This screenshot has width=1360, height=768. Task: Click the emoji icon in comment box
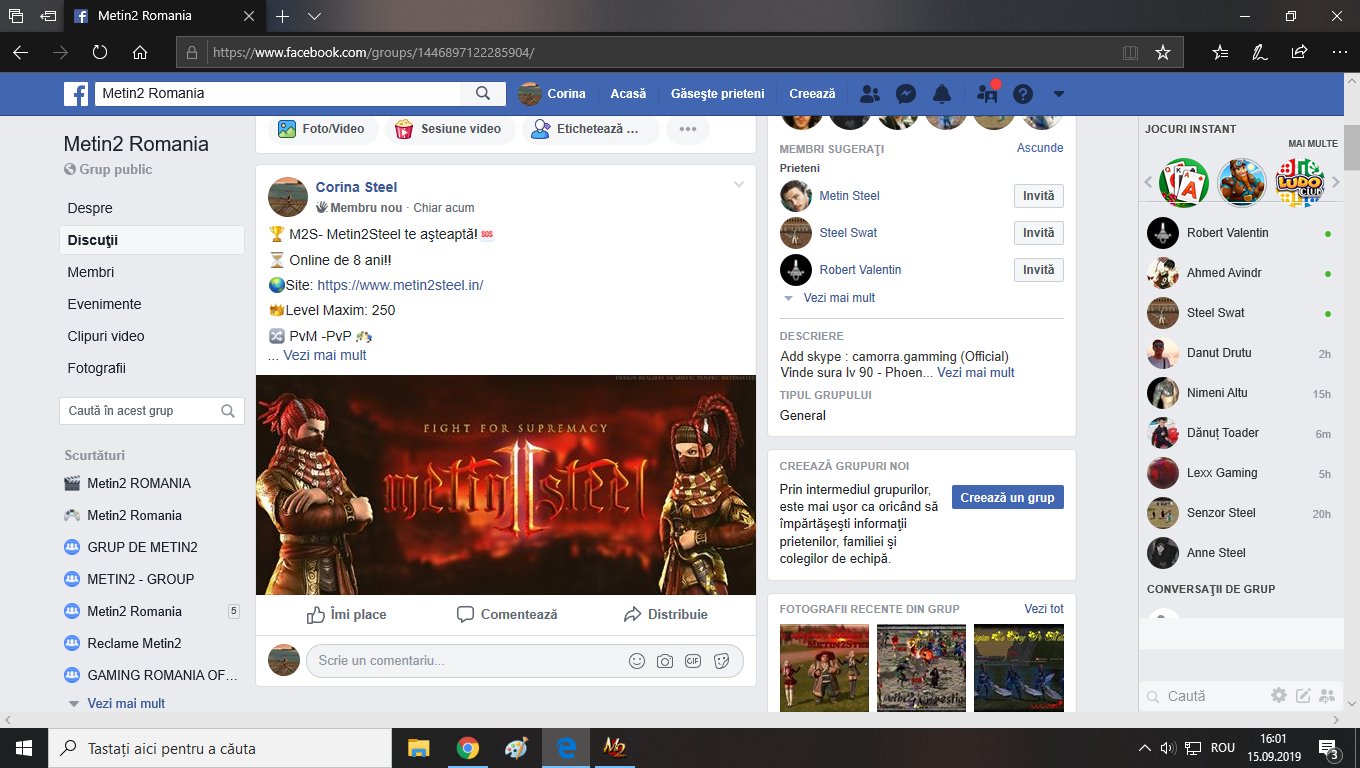[637, 661]
